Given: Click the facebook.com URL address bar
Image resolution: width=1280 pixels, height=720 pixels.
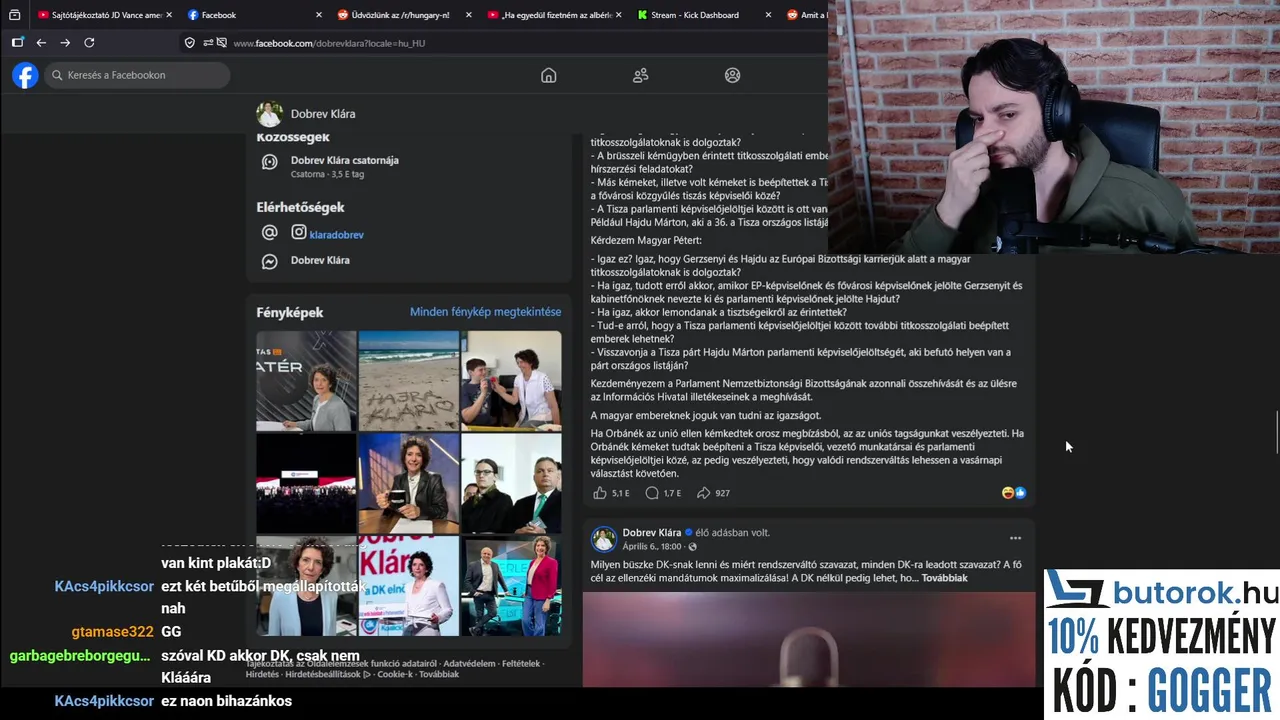Looking at the screenshot, I should (329, 43).
